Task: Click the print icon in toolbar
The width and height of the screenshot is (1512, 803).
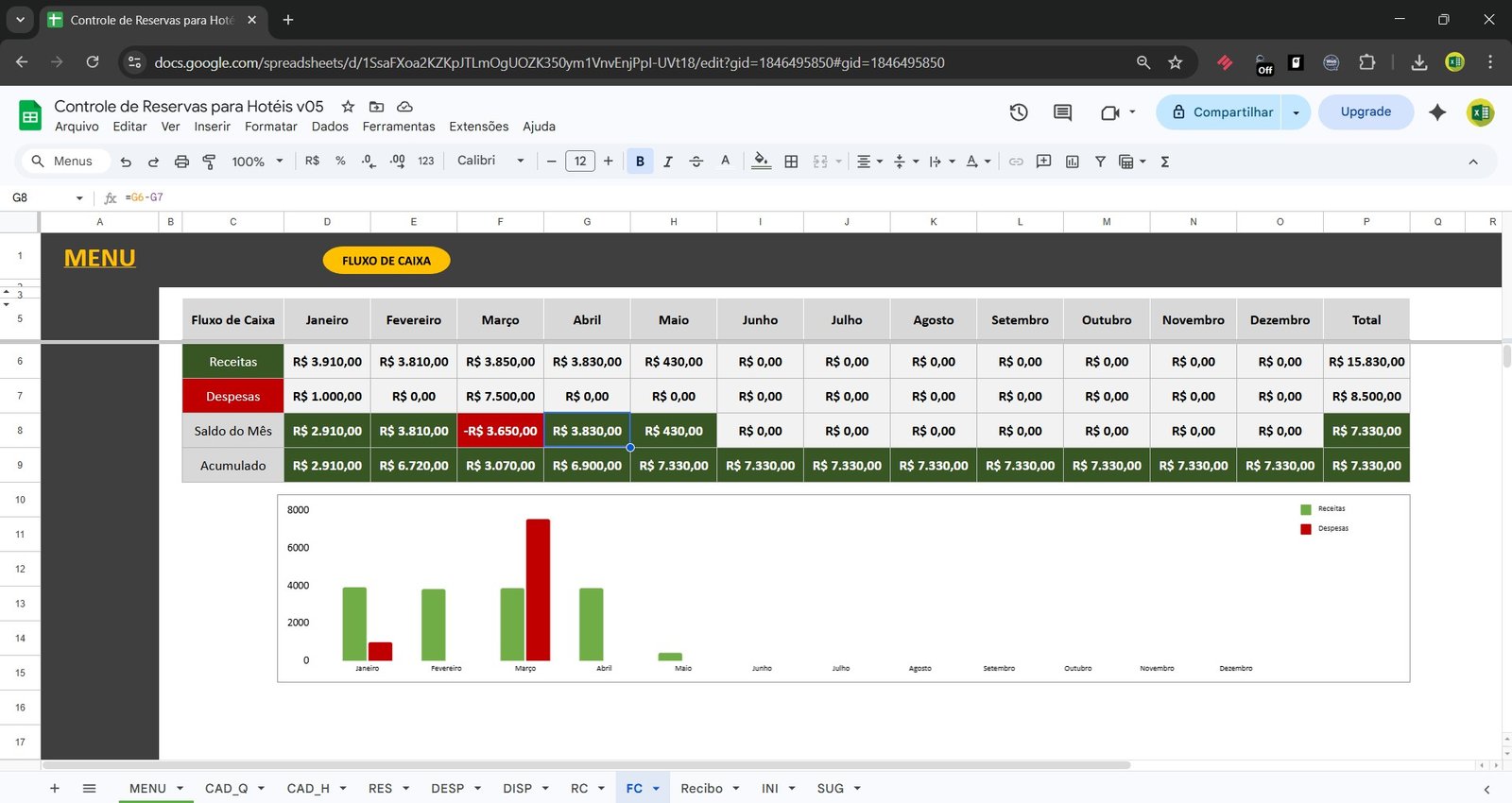Action: pyautogui.click(x=181, y=162)
